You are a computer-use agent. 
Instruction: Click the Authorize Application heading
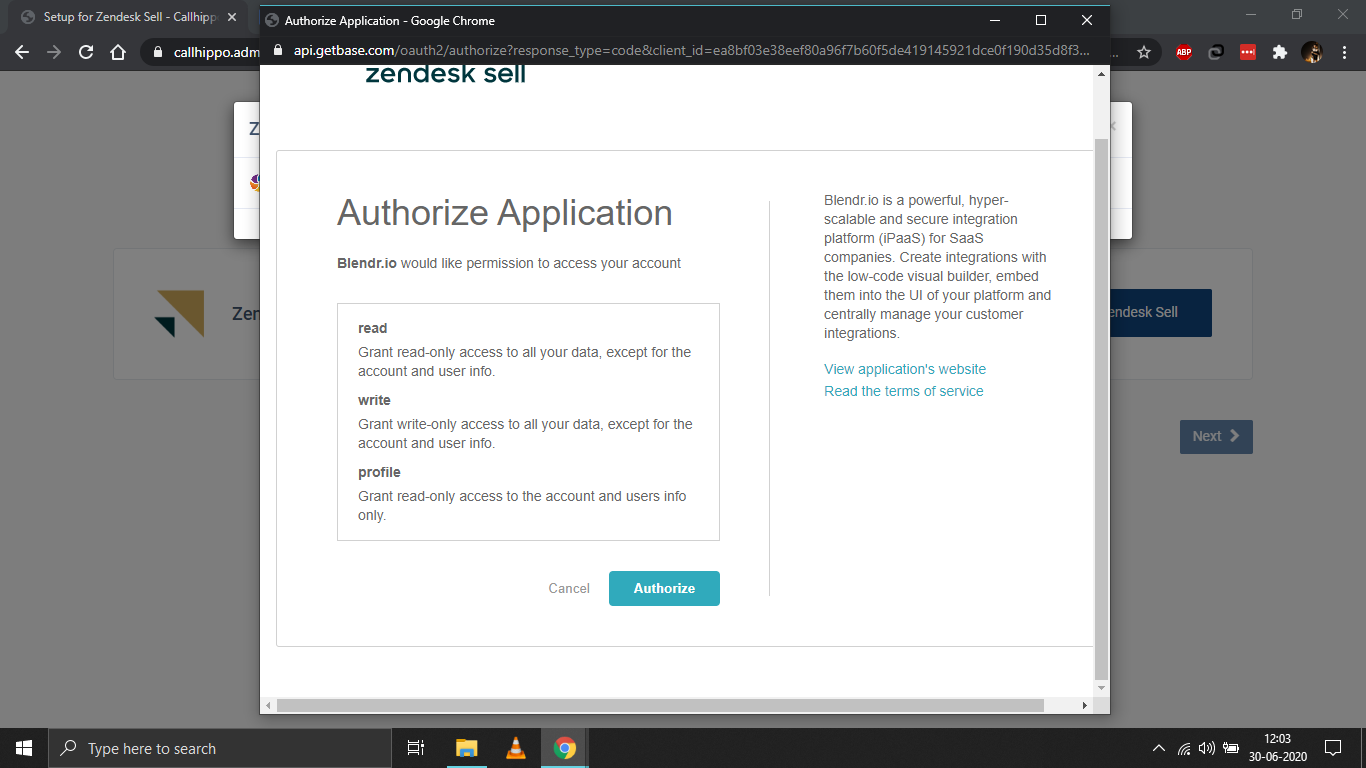(x=505, y=213)
